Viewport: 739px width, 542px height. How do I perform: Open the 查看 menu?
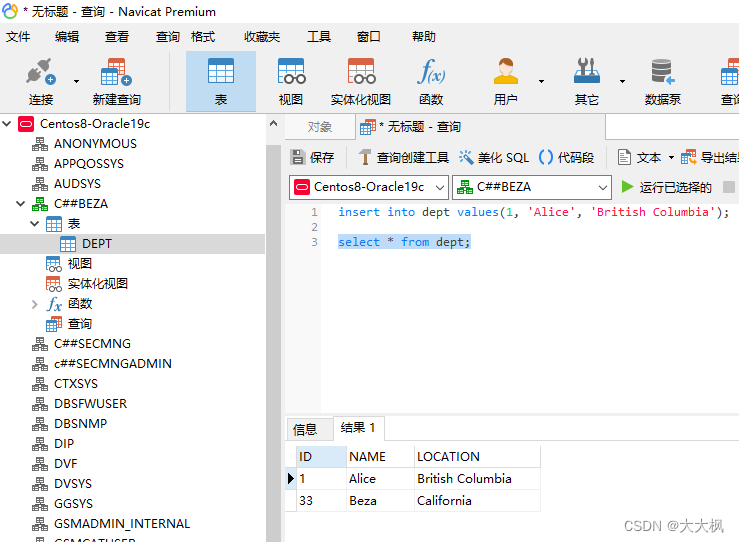point(117,37)
